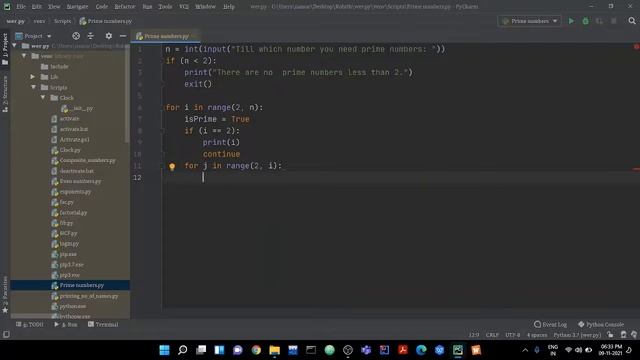Viewport: 640px width, 360px height.
Task: Open the Favorites side tool window tab
Action: point(5,295)
